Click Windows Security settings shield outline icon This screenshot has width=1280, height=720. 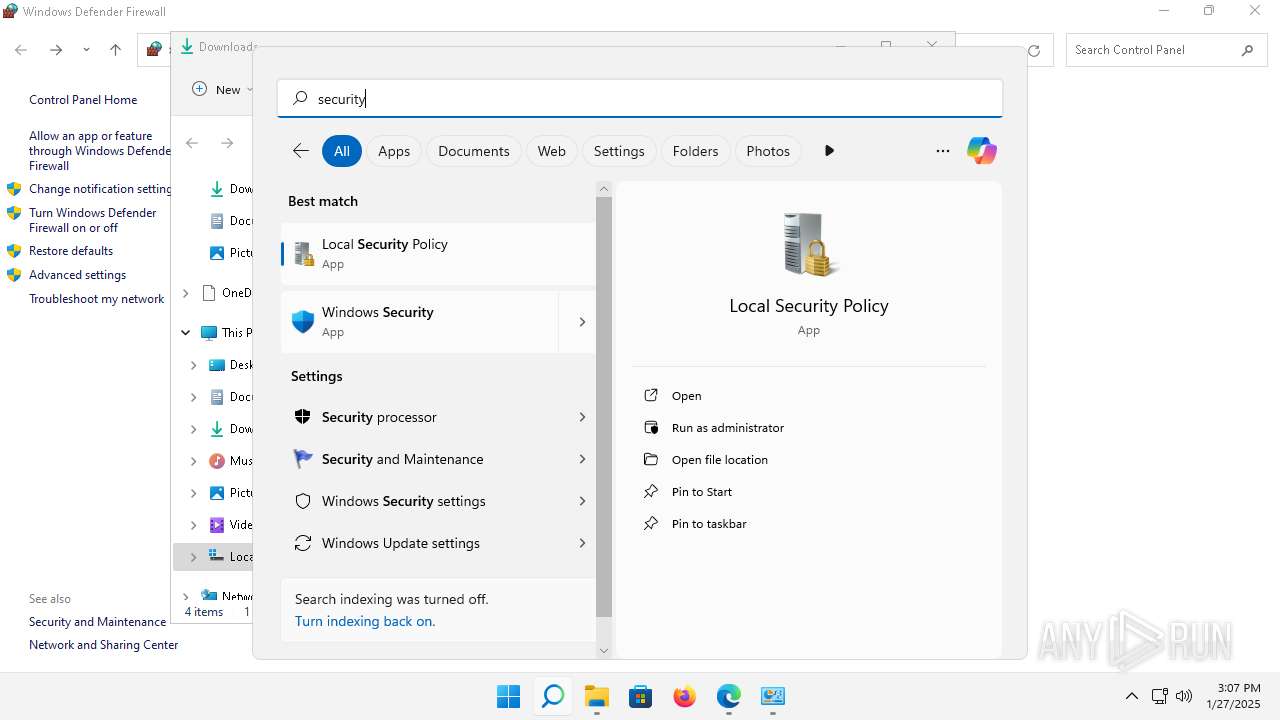click(x=303, y=501)
